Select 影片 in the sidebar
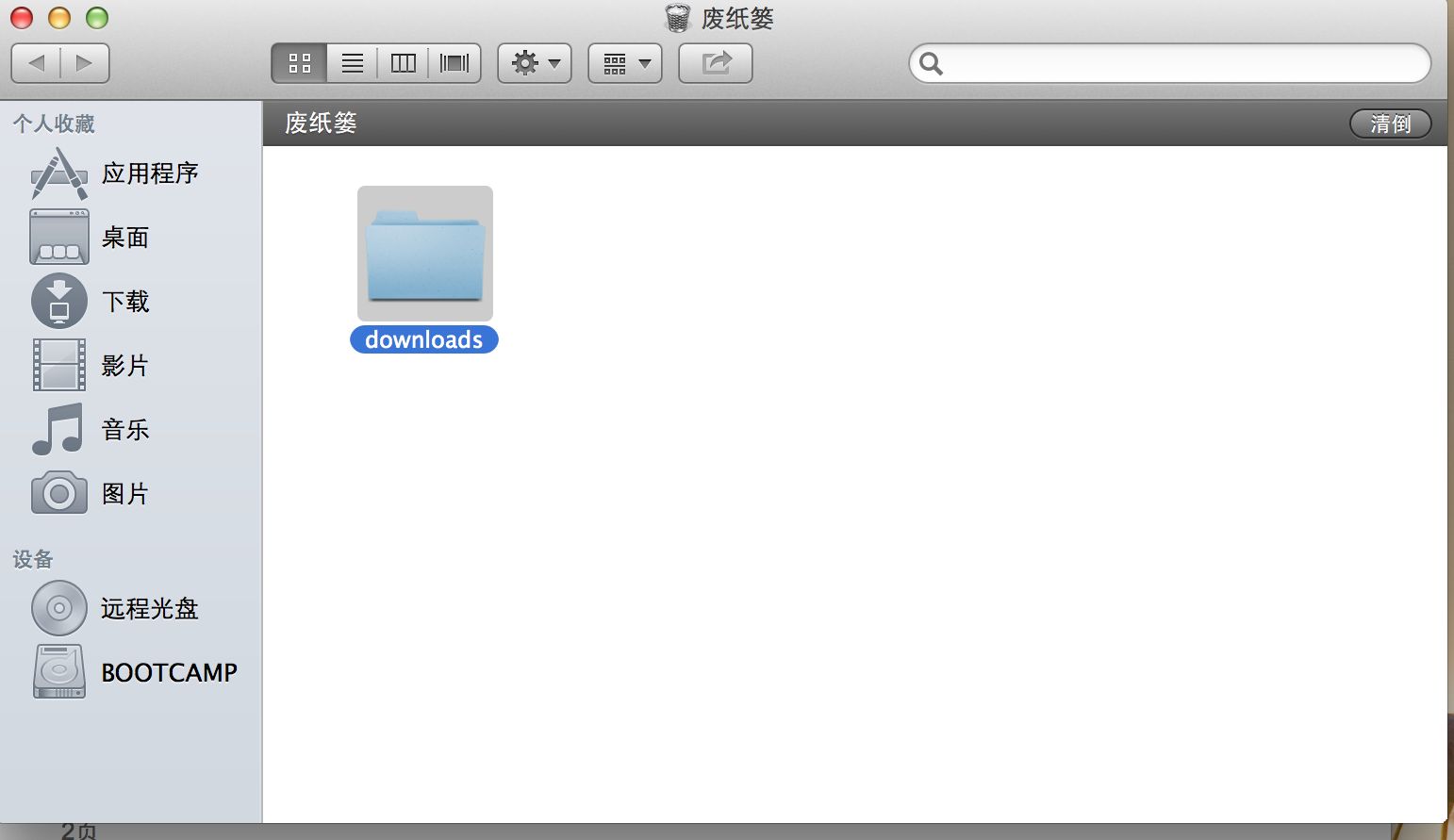Screen dimensions: 1454x840 point(124,366)
